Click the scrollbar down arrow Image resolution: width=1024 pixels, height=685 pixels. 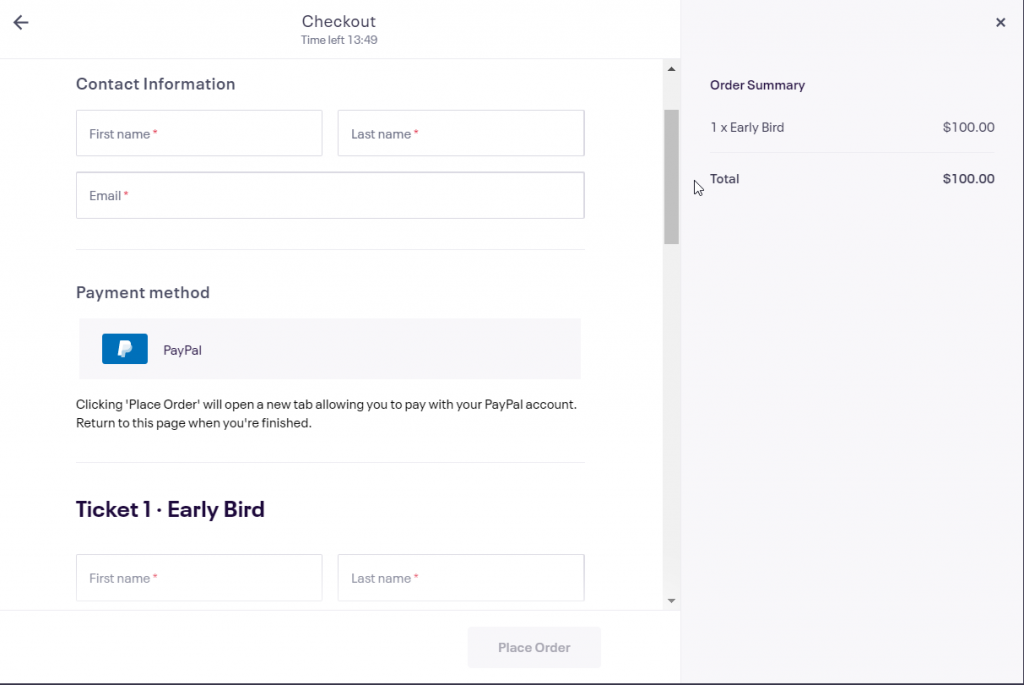(x=671, y=601)
